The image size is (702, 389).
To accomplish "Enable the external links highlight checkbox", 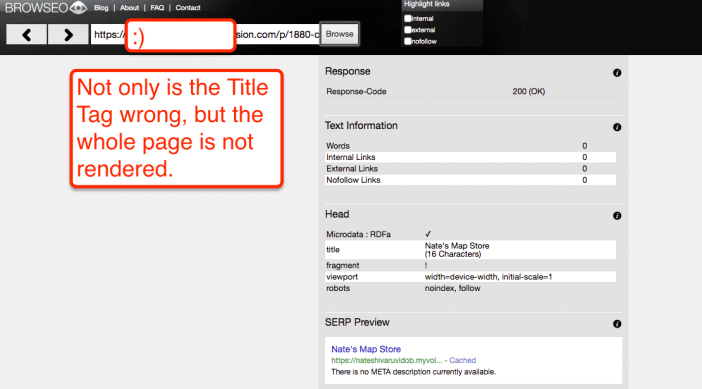I will click(407, 30).
